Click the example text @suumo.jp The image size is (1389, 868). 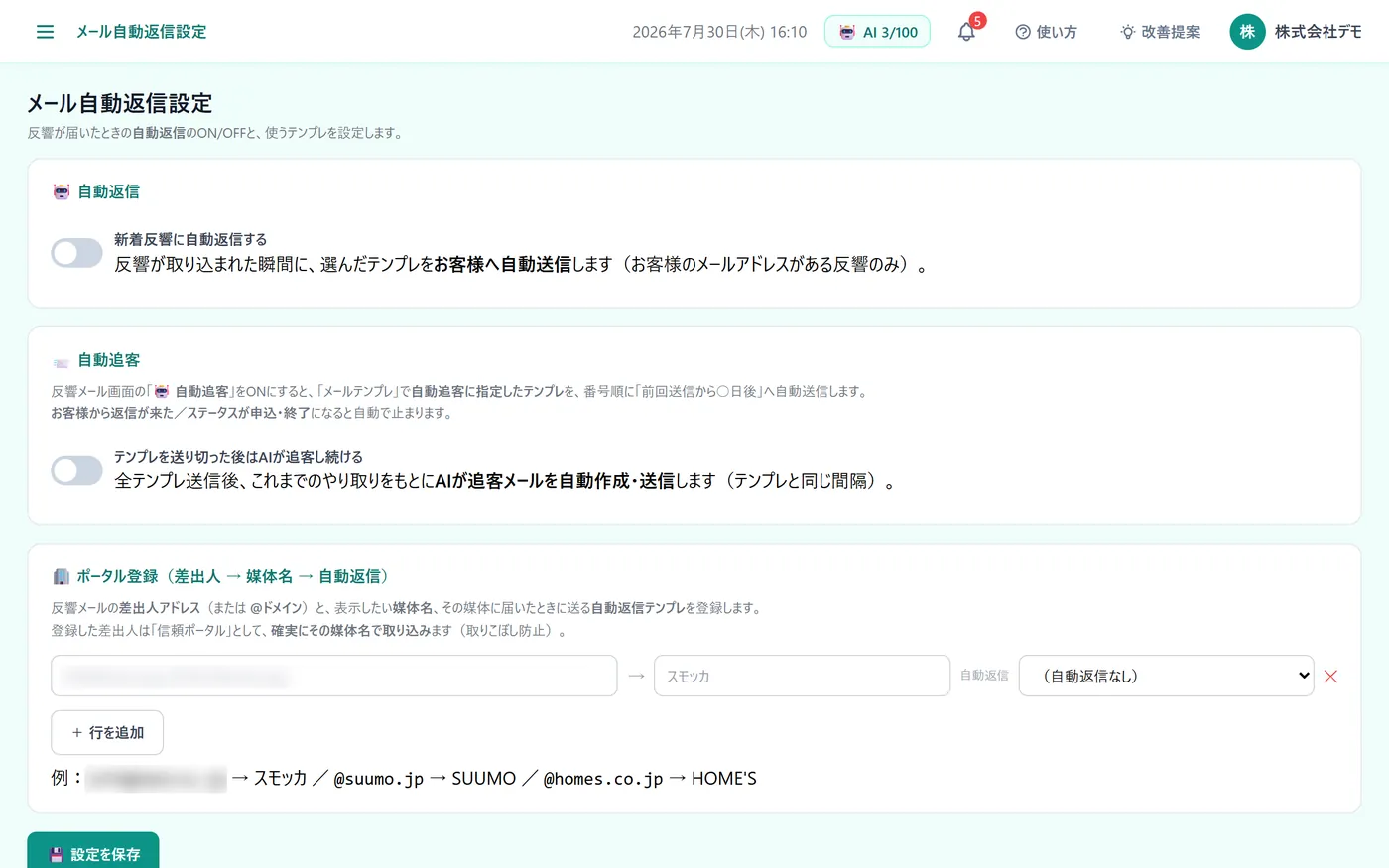pyautogui.click(x=378, y=779)
